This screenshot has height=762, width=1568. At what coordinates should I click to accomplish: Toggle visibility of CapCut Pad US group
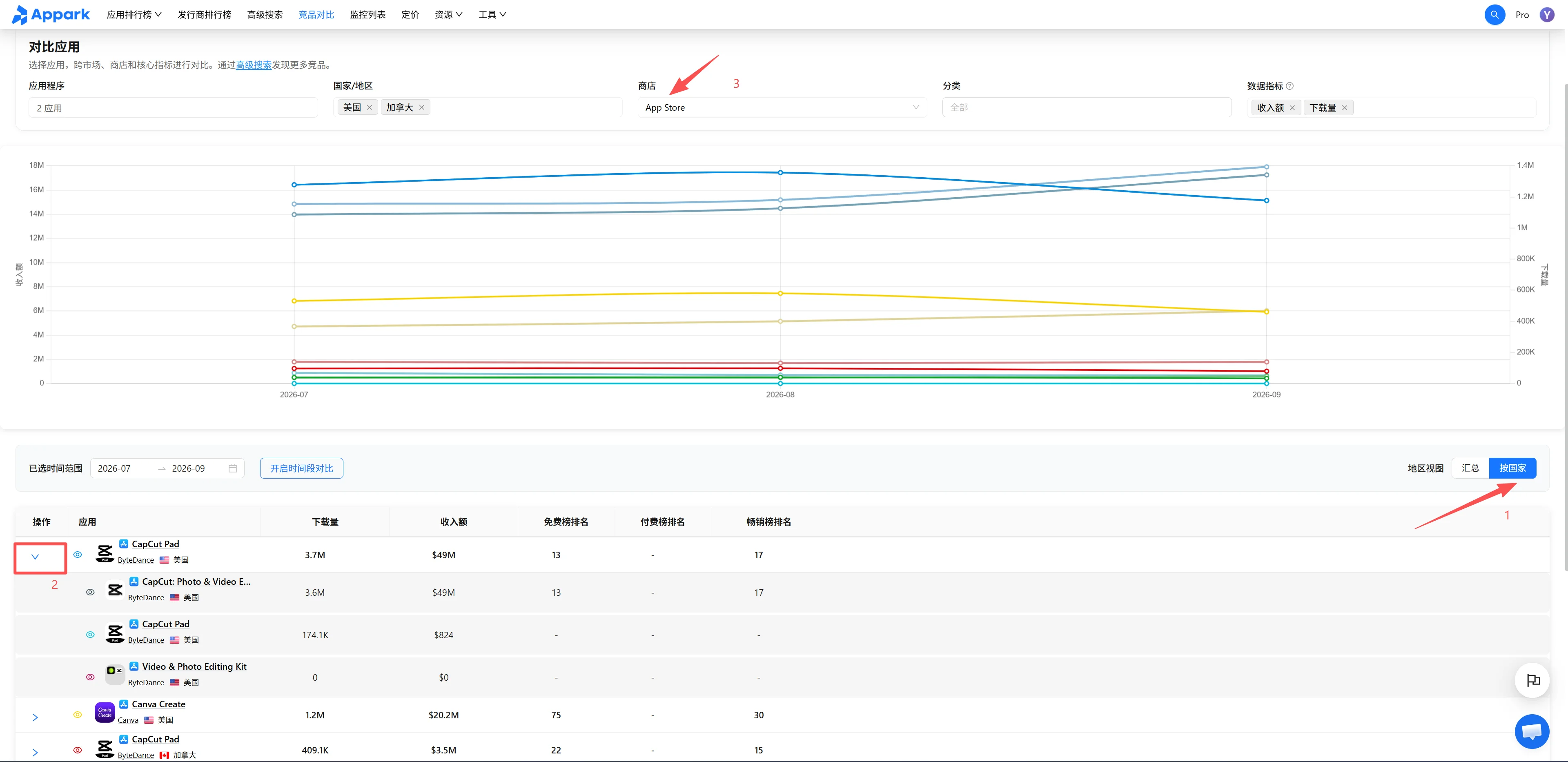pos(77,555)
